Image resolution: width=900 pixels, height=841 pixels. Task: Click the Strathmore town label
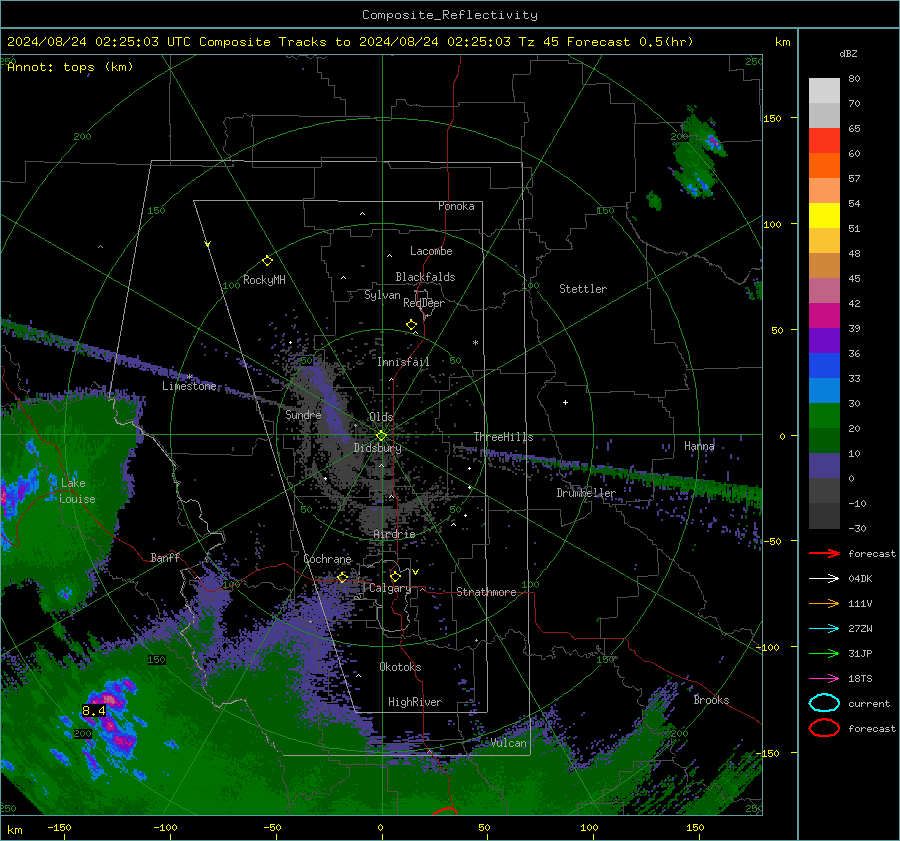(x=486, y=592)
